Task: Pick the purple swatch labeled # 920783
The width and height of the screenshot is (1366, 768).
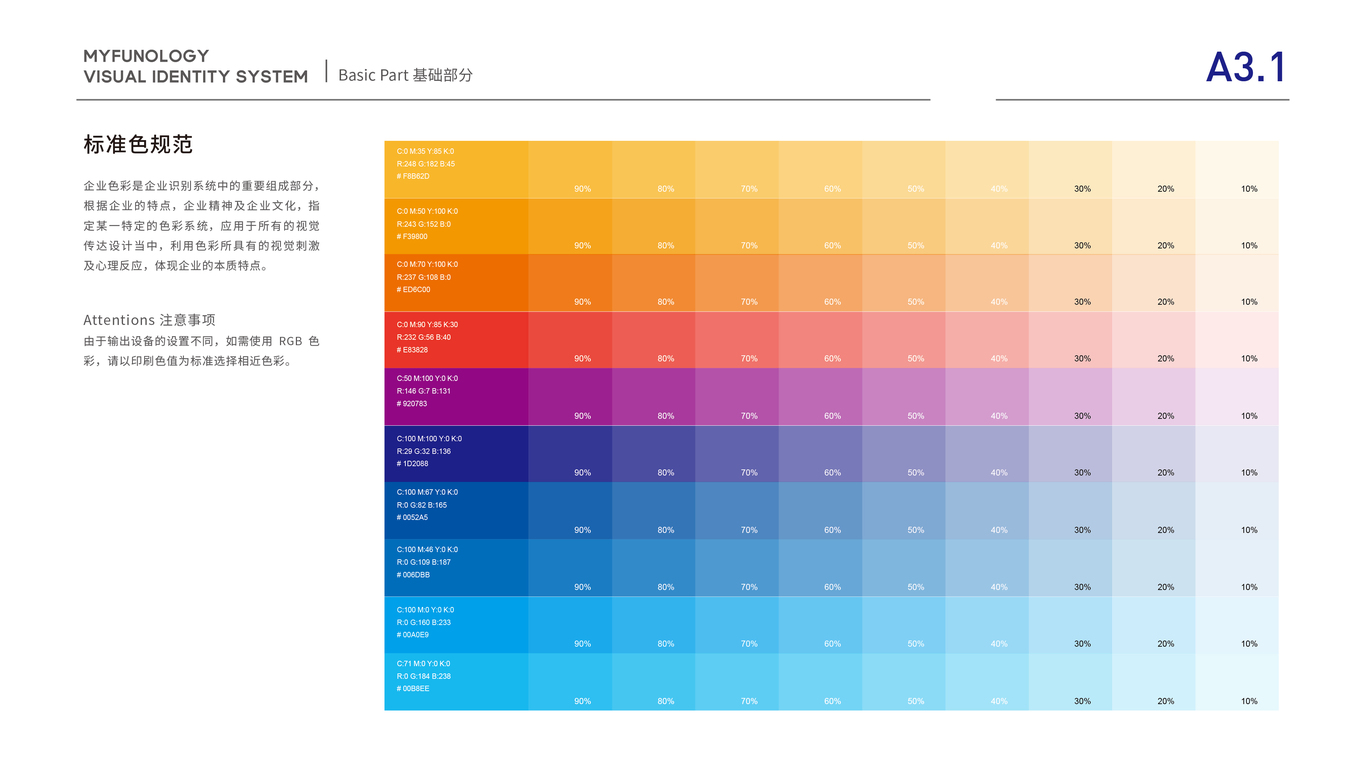Action: click(456, 397)
